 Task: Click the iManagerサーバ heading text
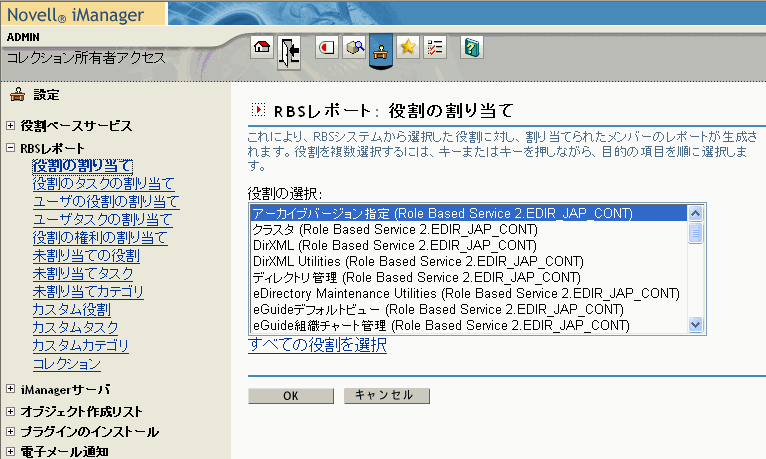click(x=65, y=390)
